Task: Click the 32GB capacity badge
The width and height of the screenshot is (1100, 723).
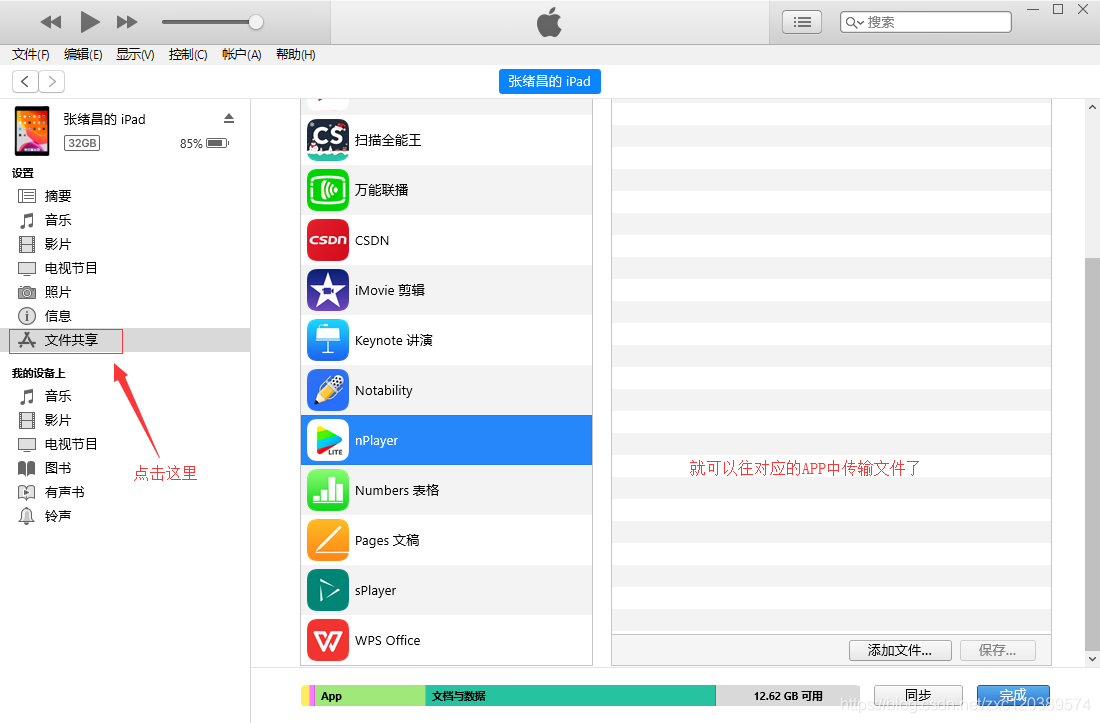Action: [82, 143]
